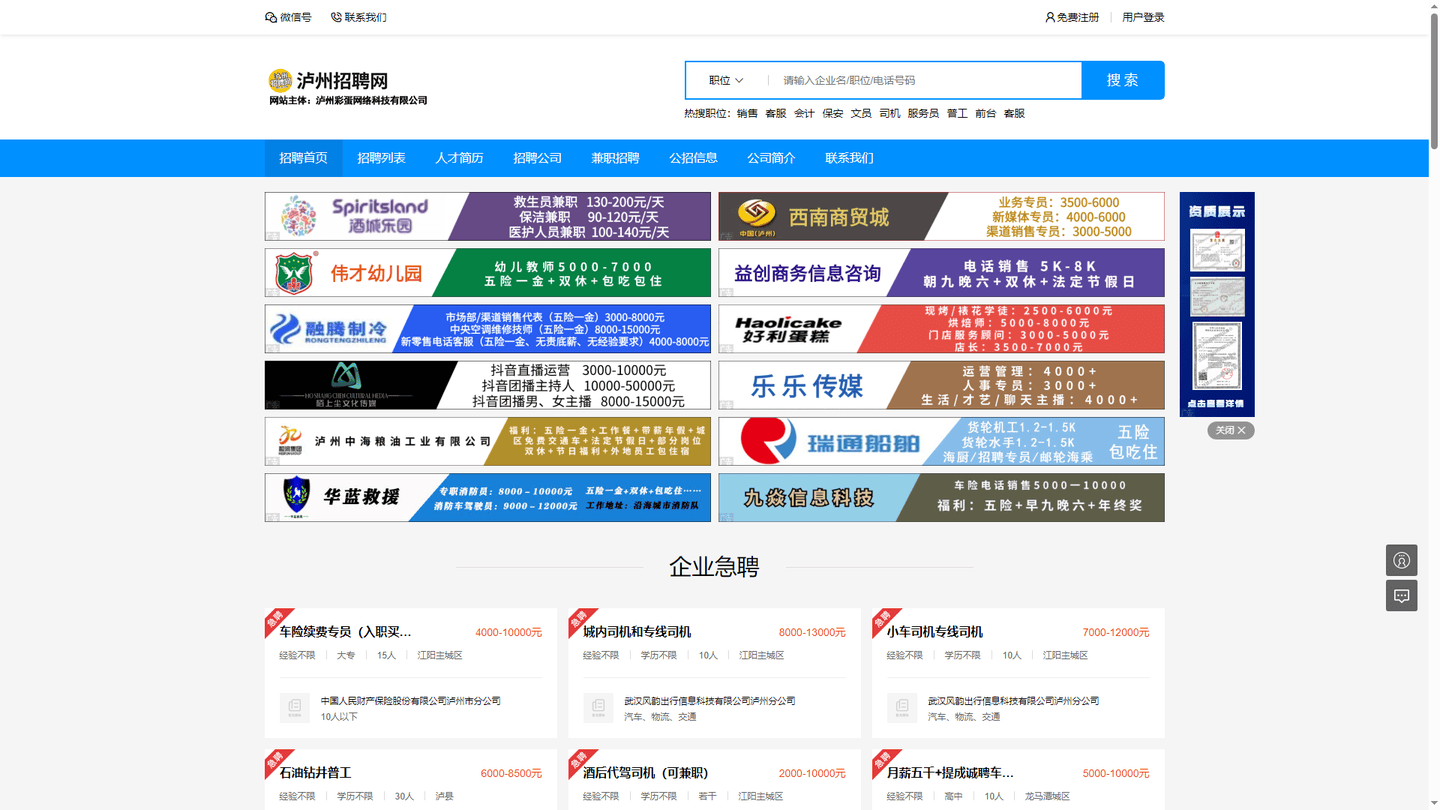1440x810 pixels.
Task: Select hot job 普工
Action: (x=957, y=114)
